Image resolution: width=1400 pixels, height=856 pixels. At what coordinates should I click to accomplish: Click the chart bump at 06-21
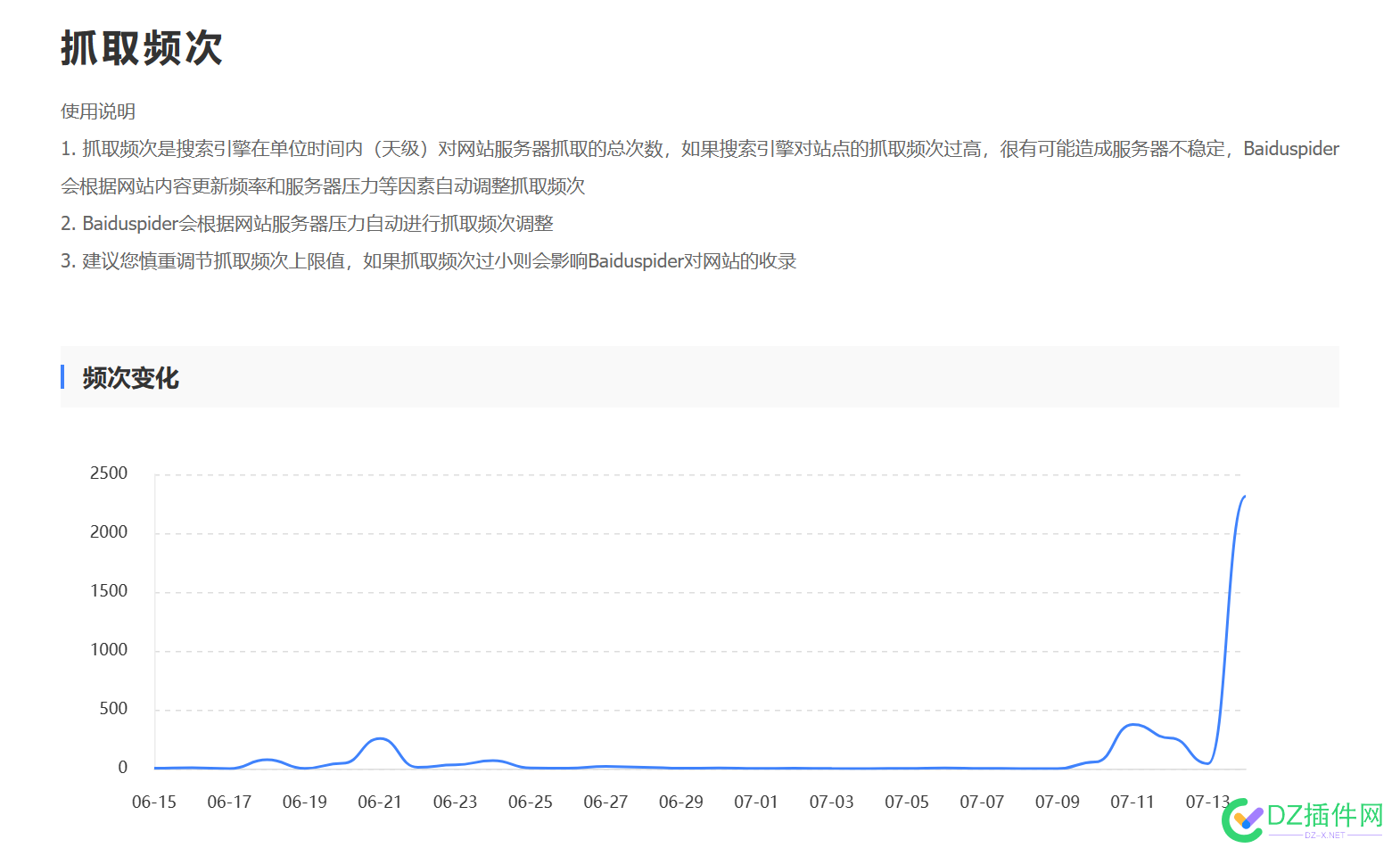coord(381,738)
